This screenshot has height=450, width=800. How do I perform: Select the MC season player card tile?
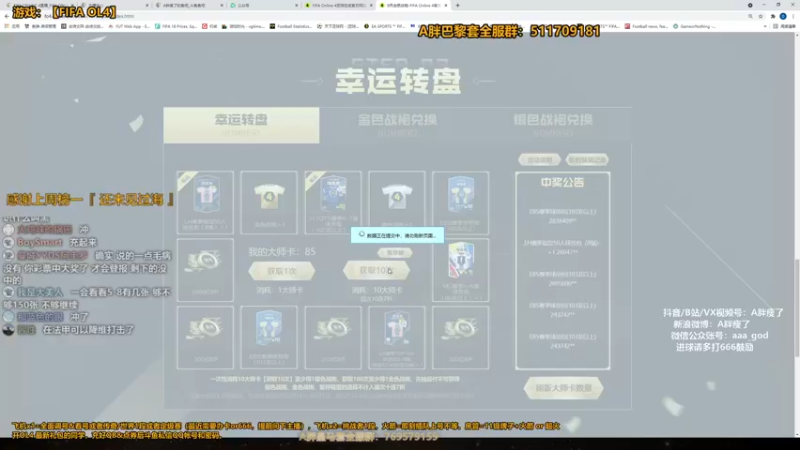pos(461,270)
